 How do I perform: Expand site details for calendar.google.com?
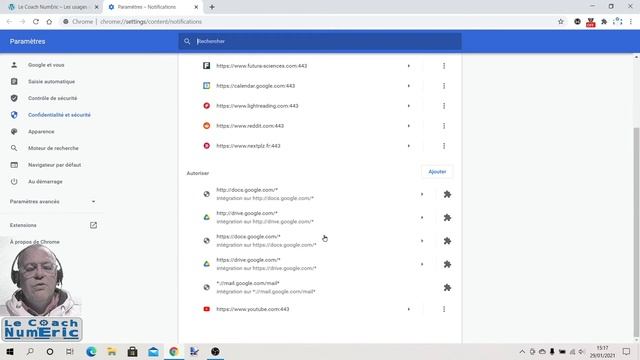(409, 86)
